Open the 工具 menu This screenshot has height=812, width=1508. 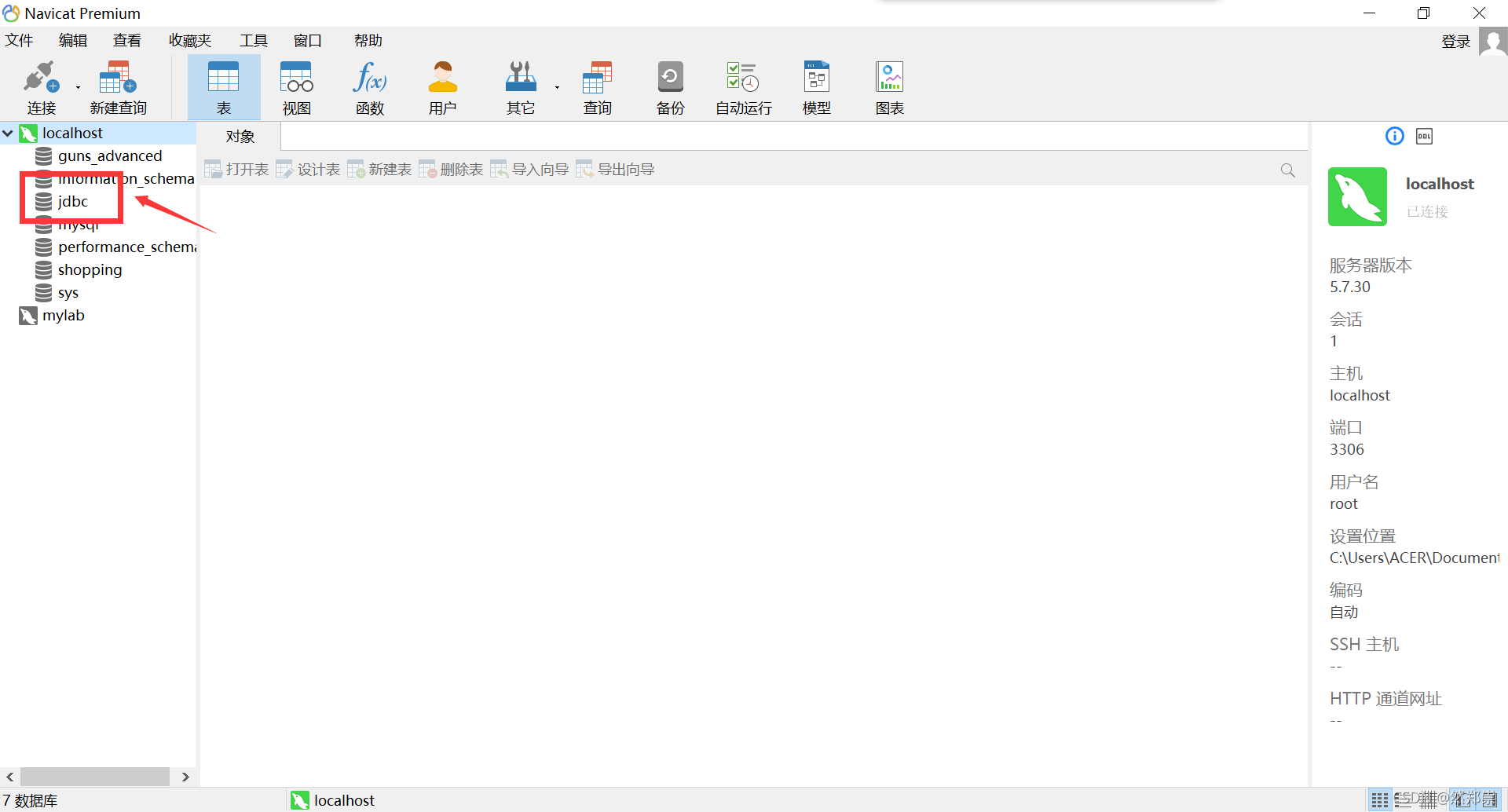click(253, 40)
